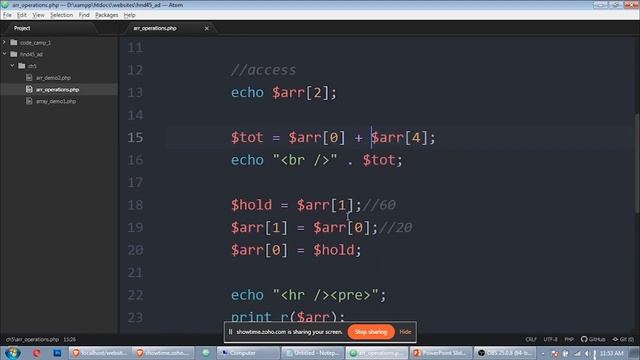Show hidden tray icons arrow
The width and height of the screenshot is (640, 360).
coord(543,353)
